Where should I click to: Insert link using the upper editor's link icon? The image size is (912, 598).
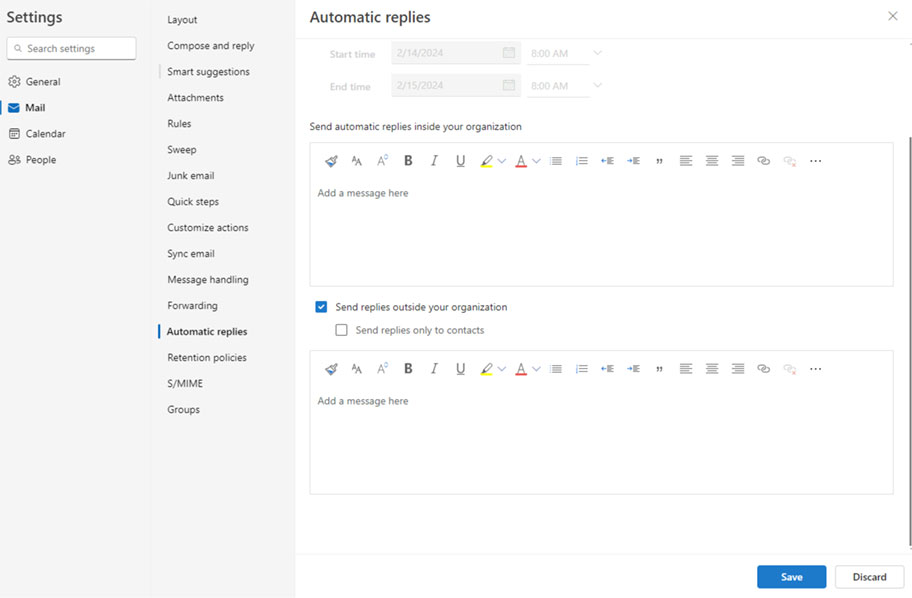[x=763, y=161]
